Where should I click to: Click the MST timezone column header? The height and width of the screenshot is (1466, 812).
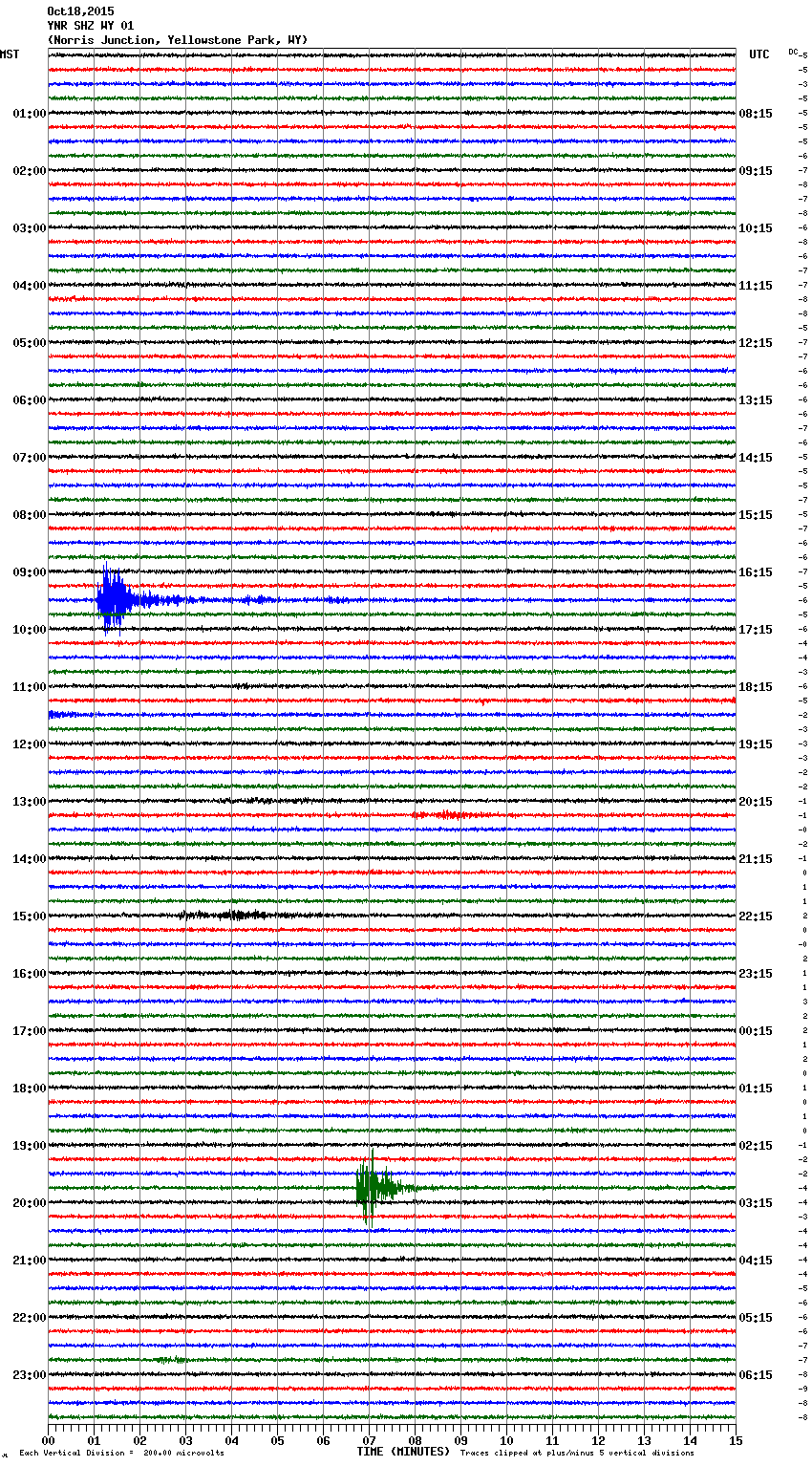(10, 54)
